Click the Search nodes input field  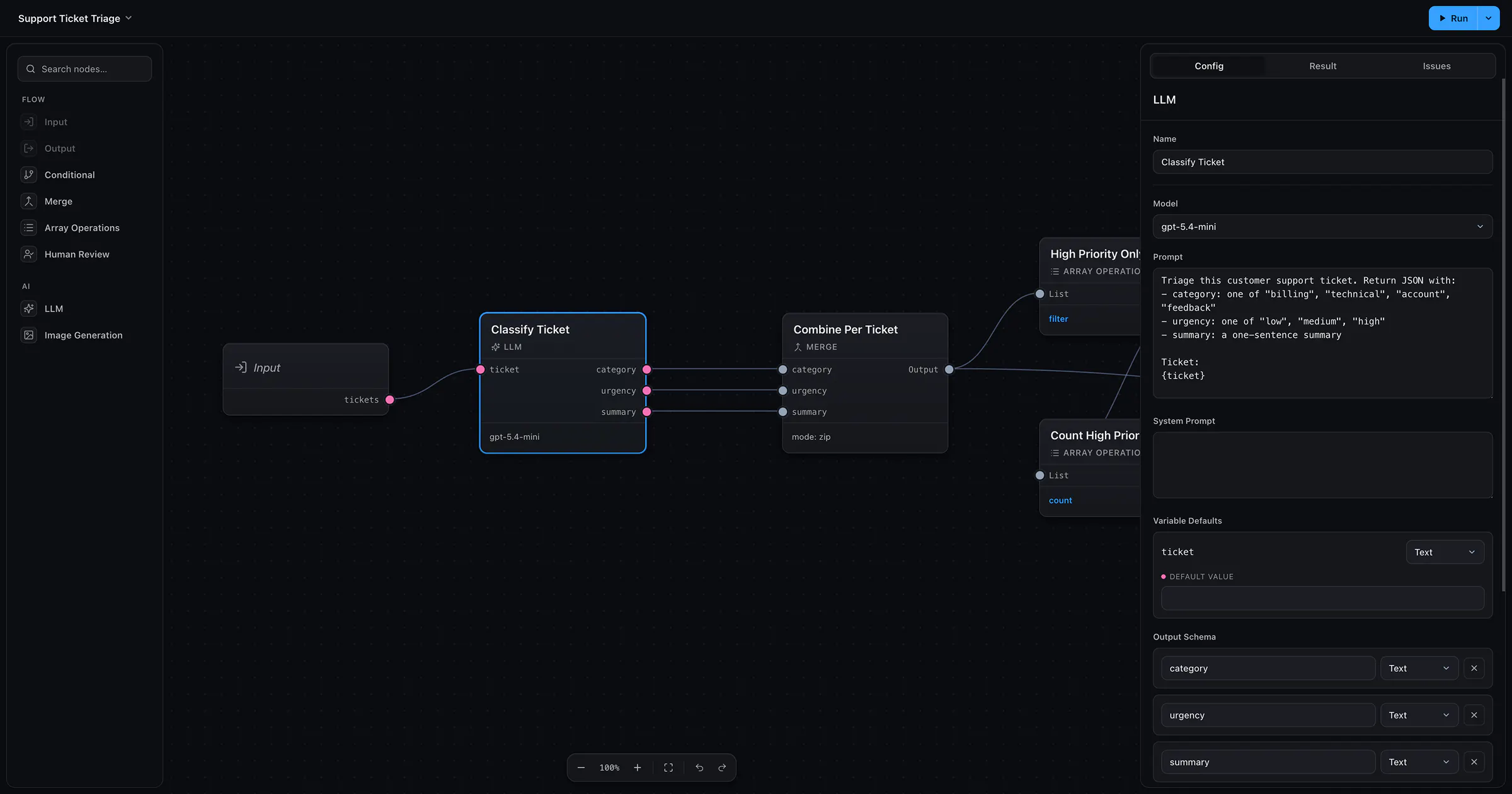[x=84, y=69]
